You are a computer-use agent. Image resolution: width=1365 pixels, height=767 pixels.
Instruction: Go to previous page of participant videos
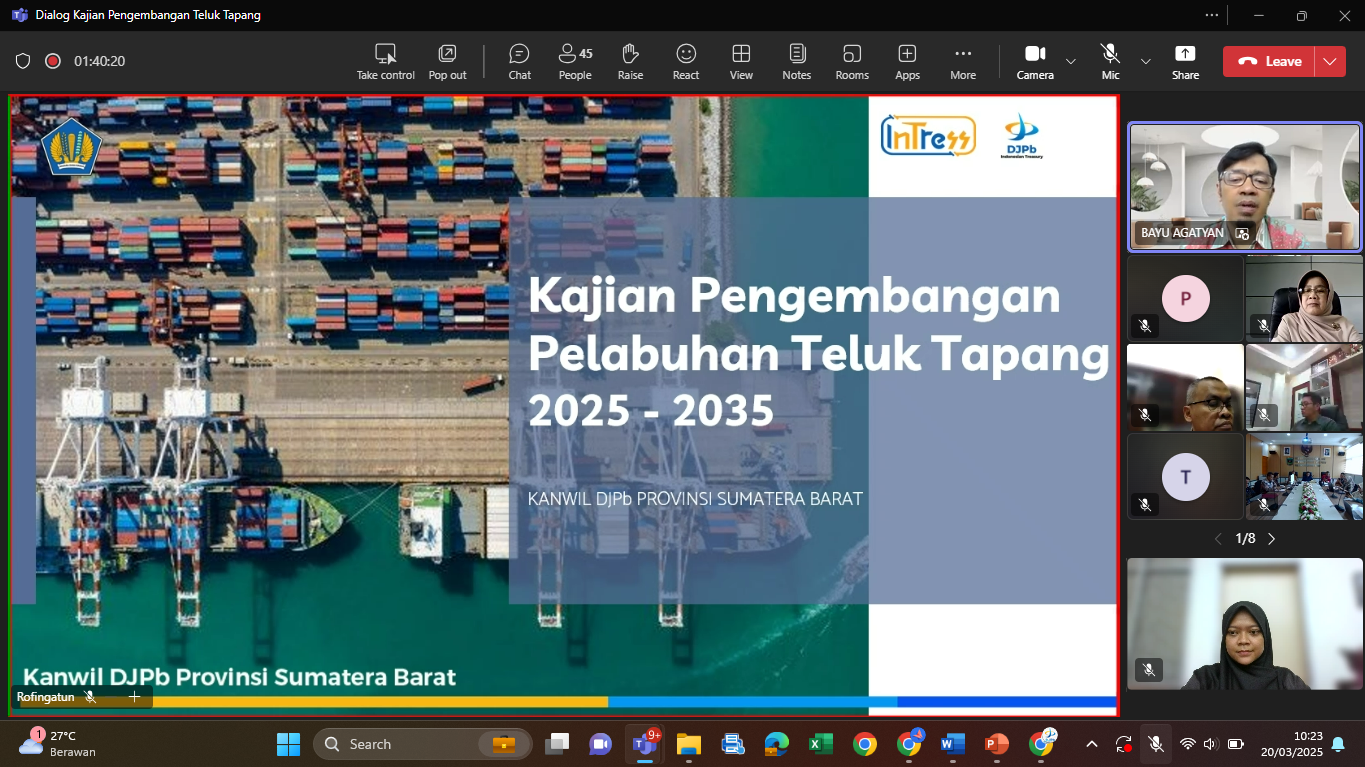(1218, 539)
